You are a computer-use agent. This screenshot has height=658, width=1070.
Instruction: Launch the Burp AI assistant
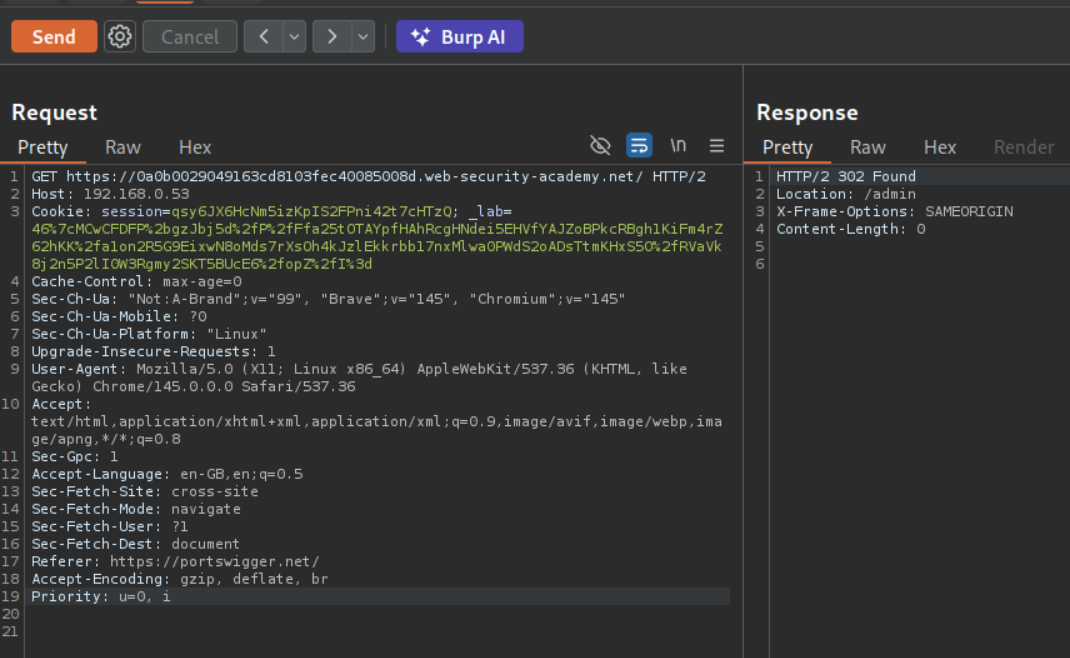pyautogui.click(x=460, y=37)
